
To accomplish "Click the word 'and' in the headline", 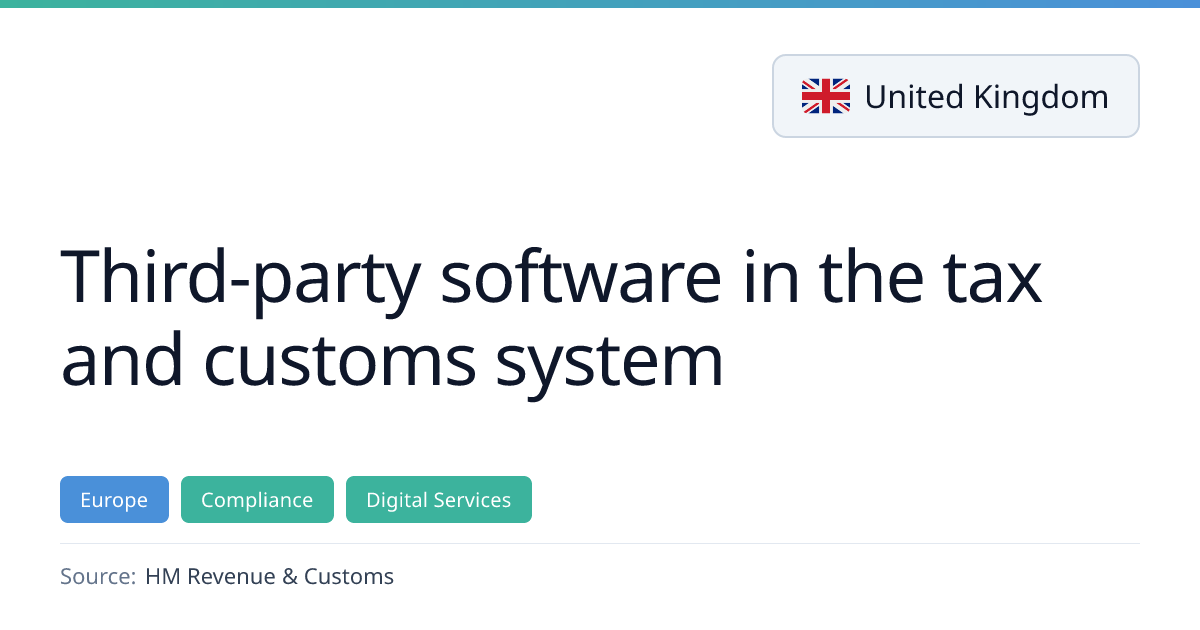I will 122,360.
